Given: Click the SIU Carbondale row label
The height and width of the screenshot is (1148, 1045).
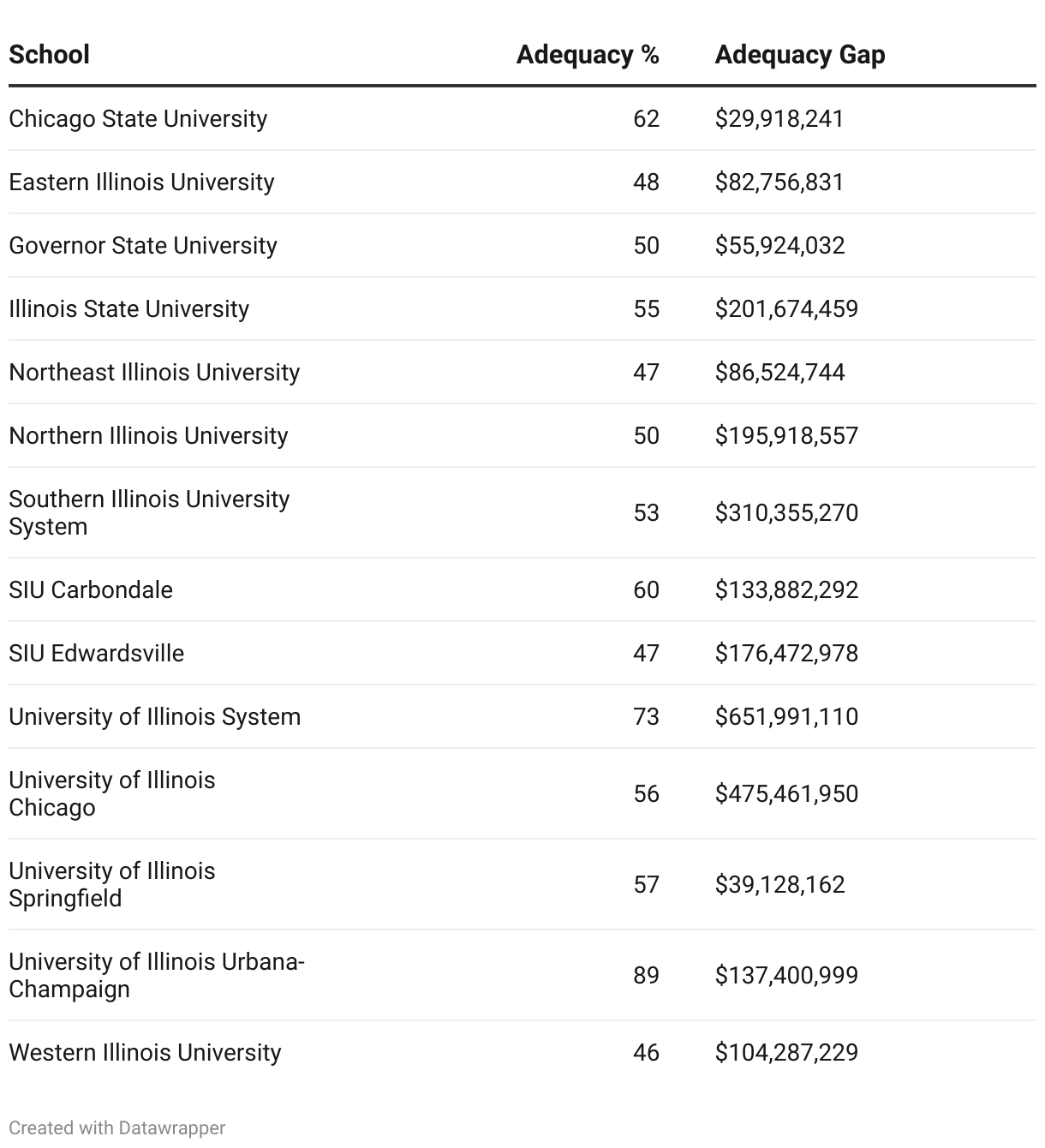Looking at the screenshot, I should point(91,589).
